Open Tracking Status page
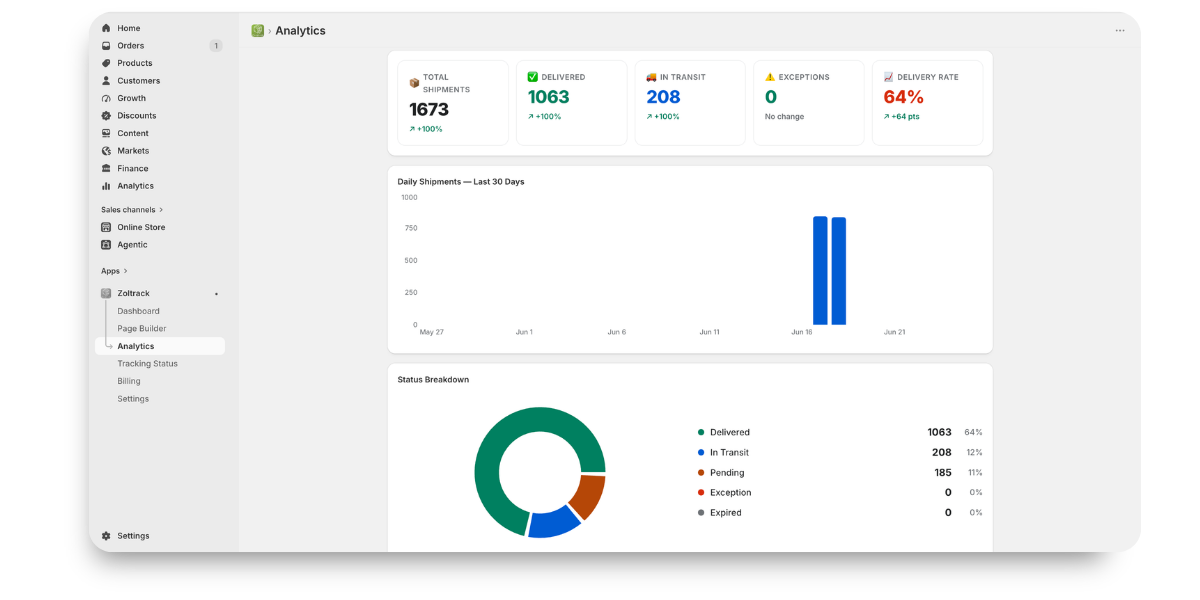 click(x=147, y=364)
